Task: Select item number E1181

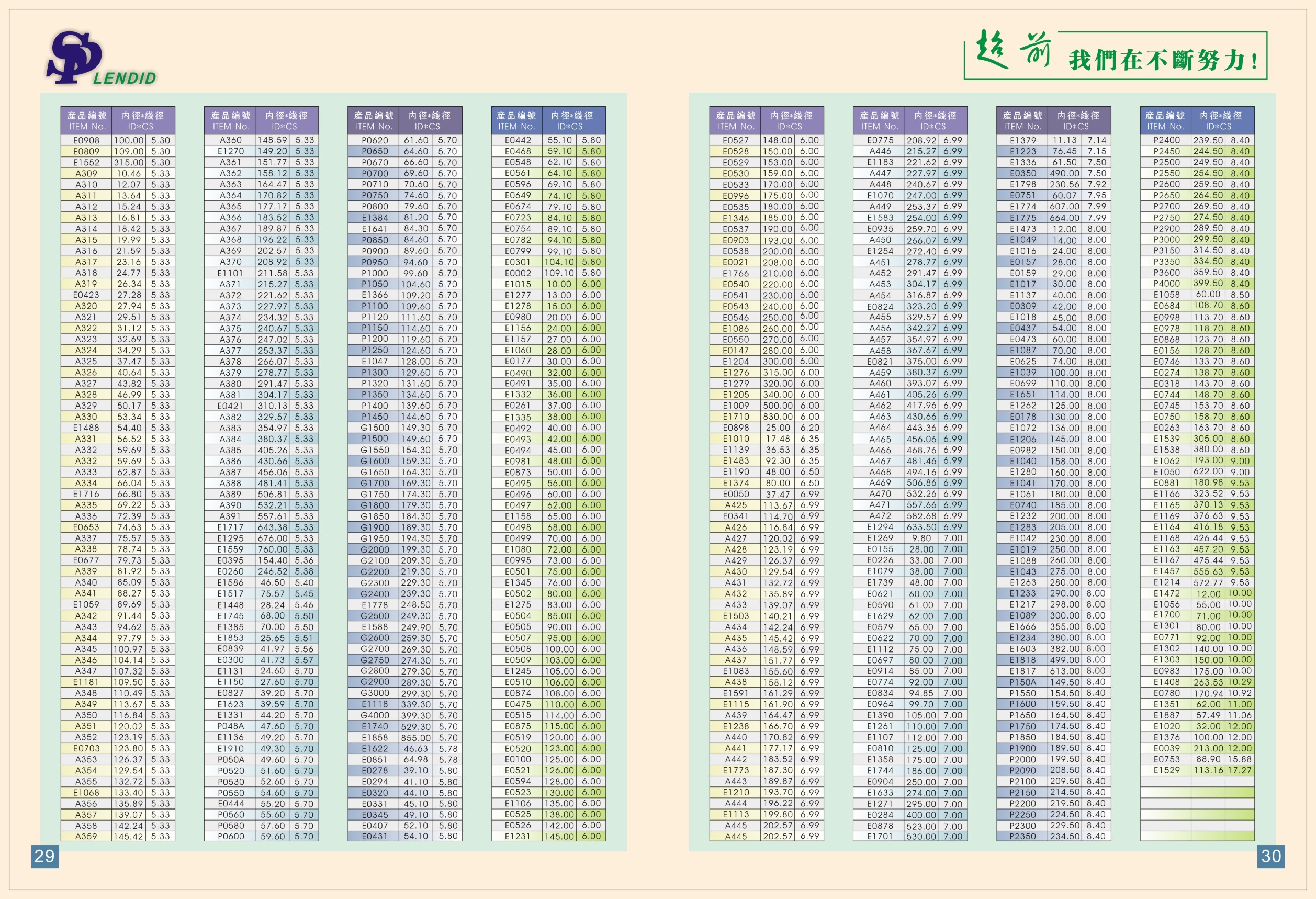Action: tap(86, 682)
